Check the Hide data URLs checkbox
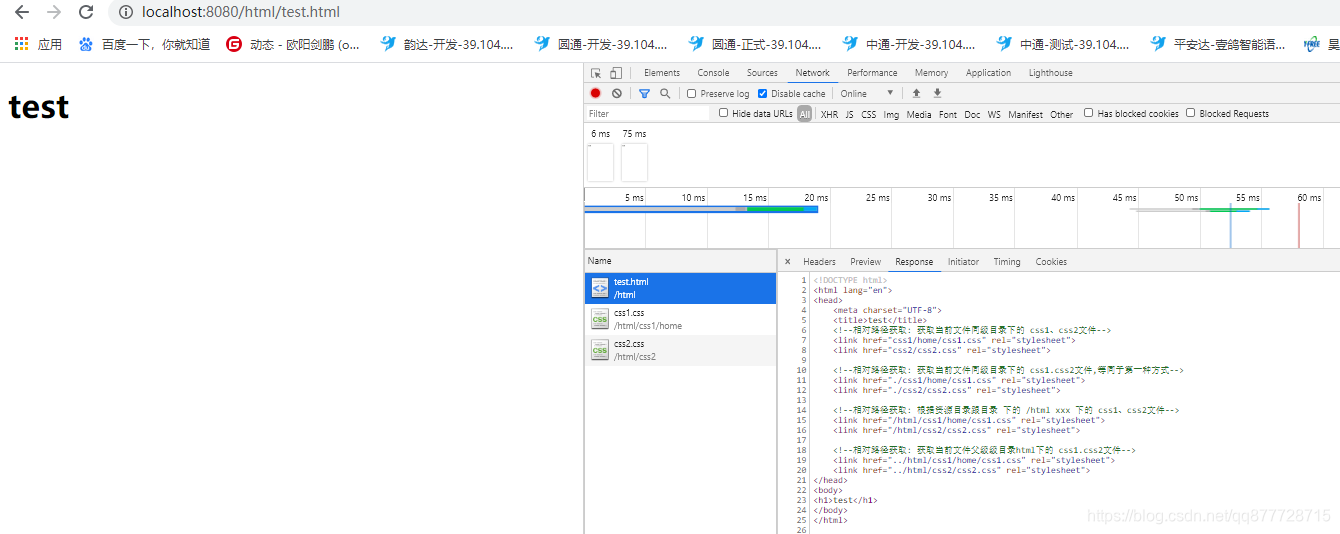The width and height of the screenshot is (1340, 534). click(724, 113)
